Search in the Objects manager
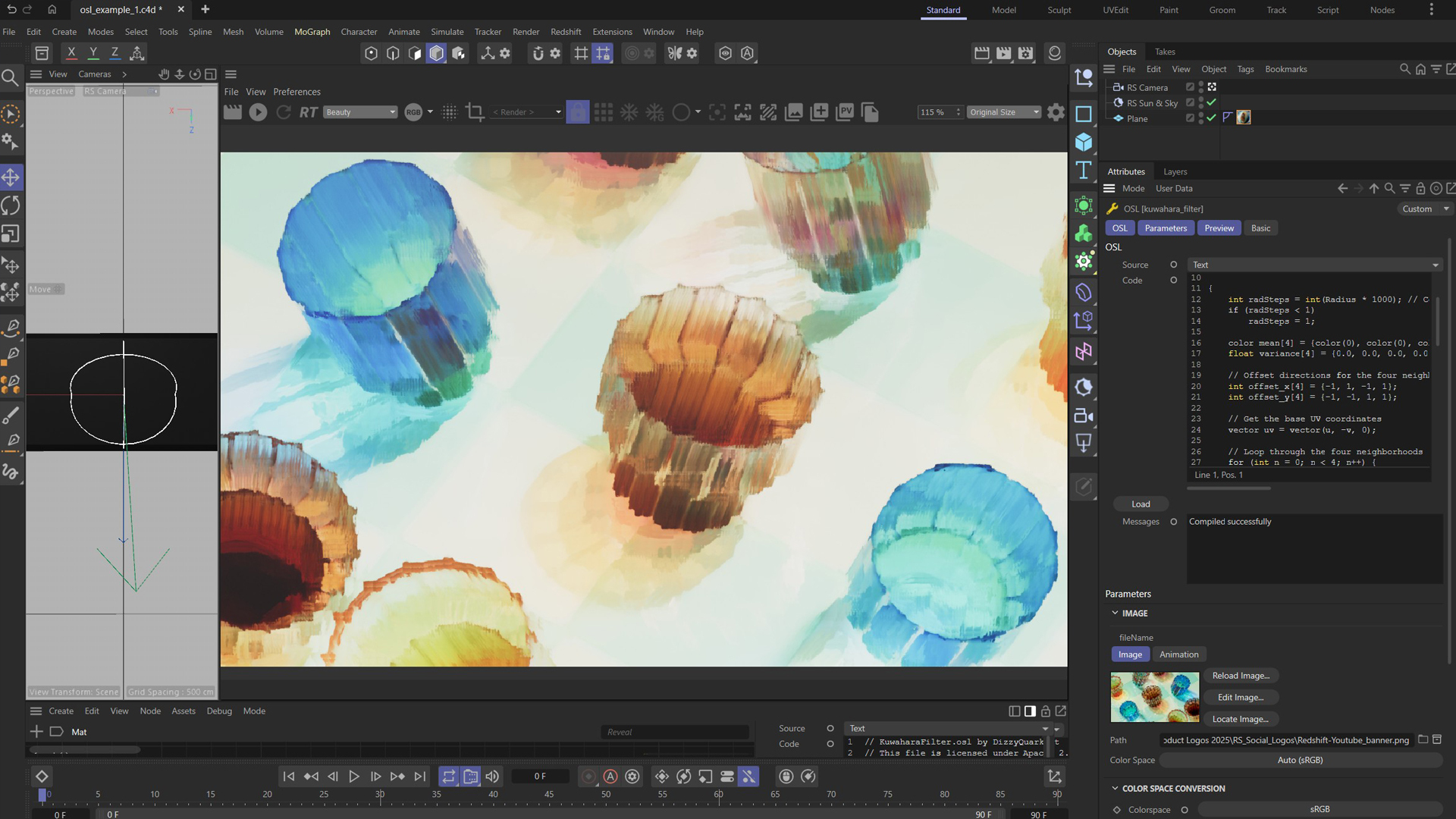Viewport: 1456px width, 819px height. pos(1404,69)
